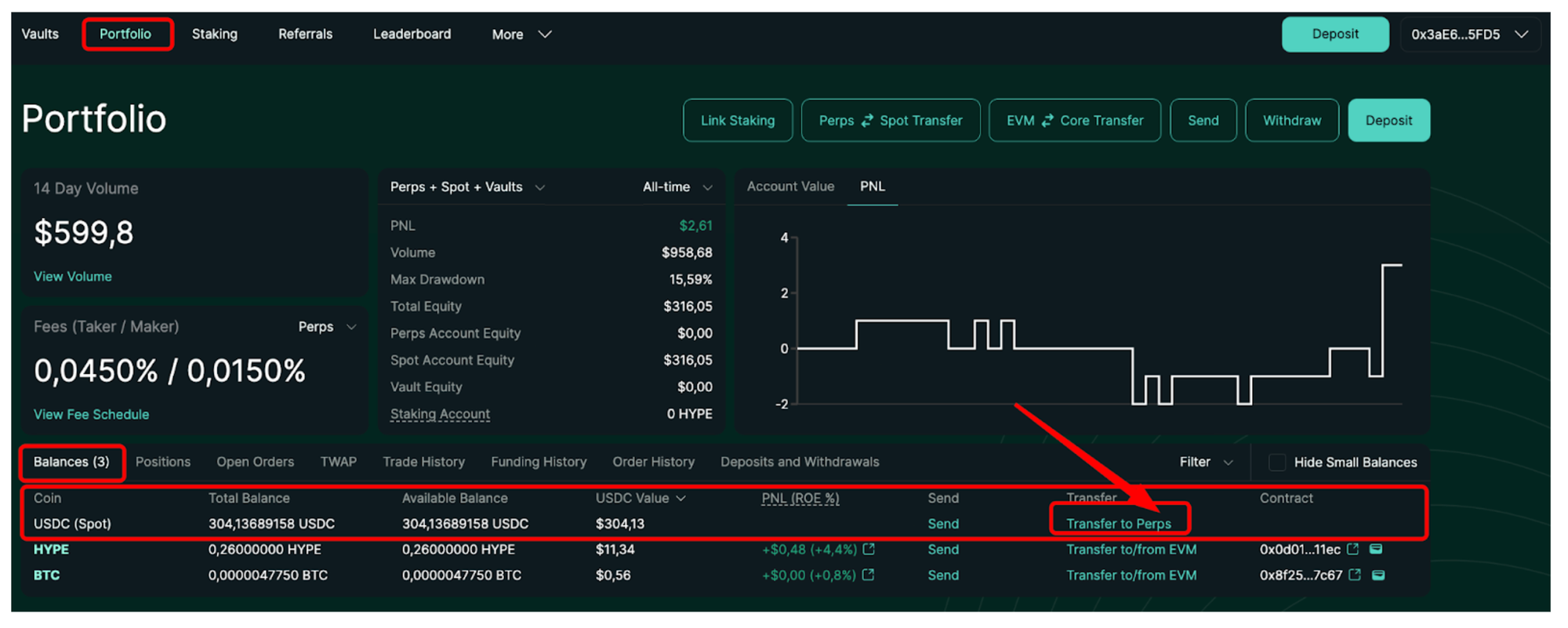The height and width of the screenshot is (628, 1568).
Task: Sort by USDC Value column header
Action: (x=640, y=499)
